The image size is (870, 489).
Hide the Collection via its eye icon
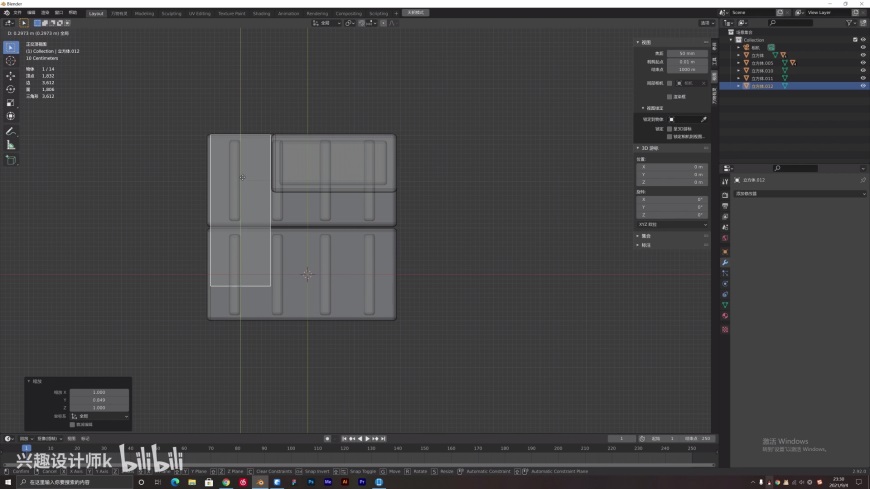[863, 40]
